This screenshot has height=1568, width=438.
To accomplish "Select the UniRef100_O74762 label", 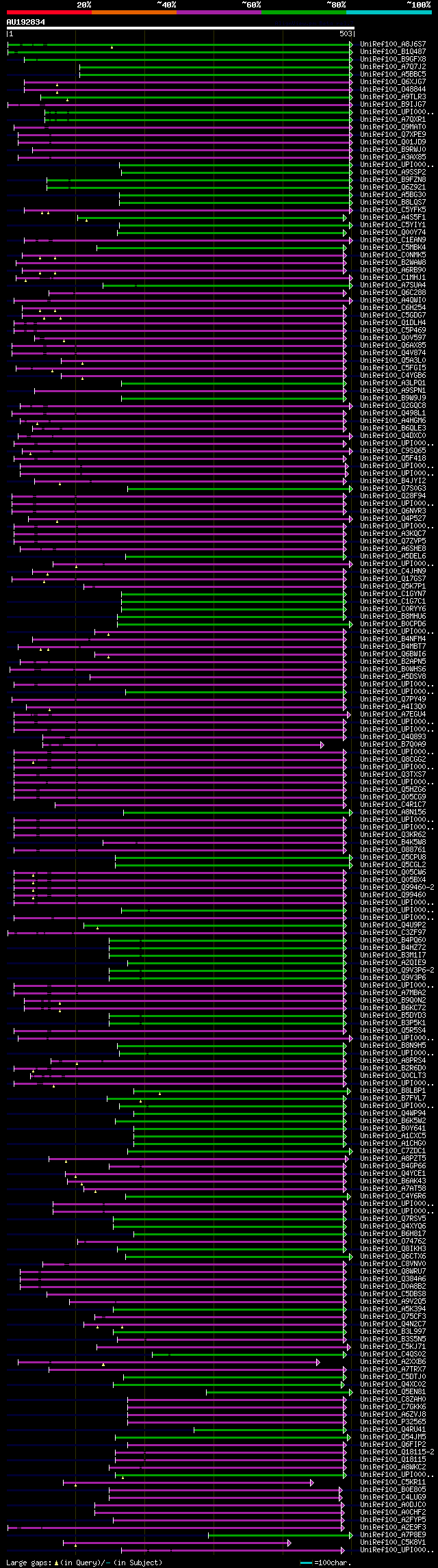I will (393, 1241).
